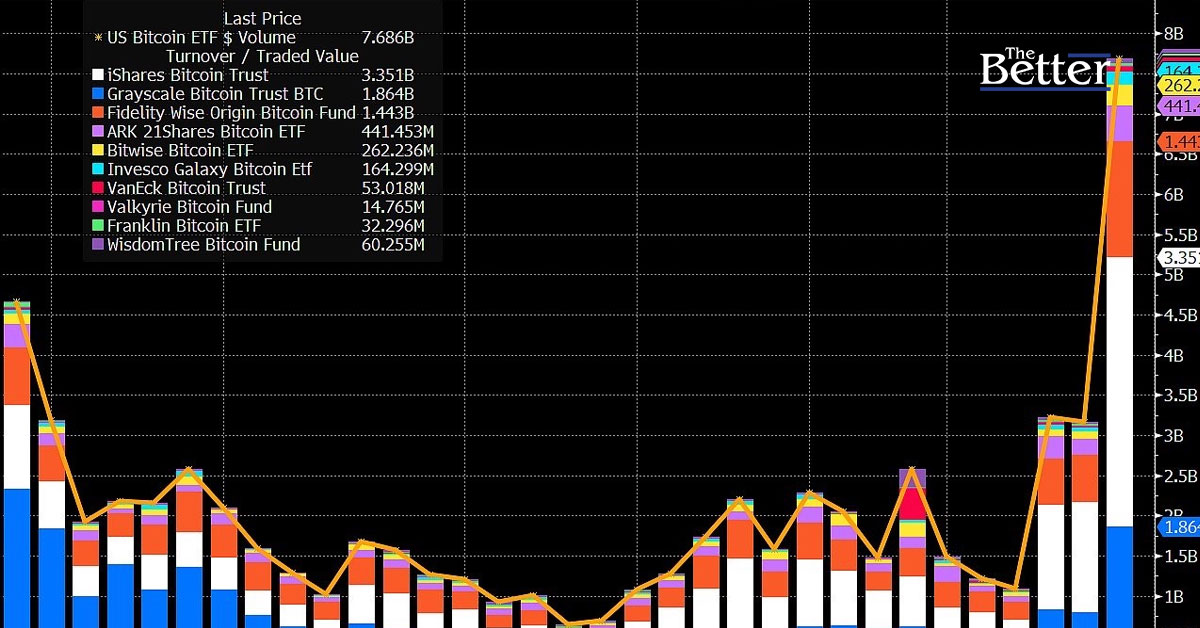Click the orange Fidelity Wise Origin legend swatch
This screenshot has width=1200, height=628.
(x=97, y=113)
